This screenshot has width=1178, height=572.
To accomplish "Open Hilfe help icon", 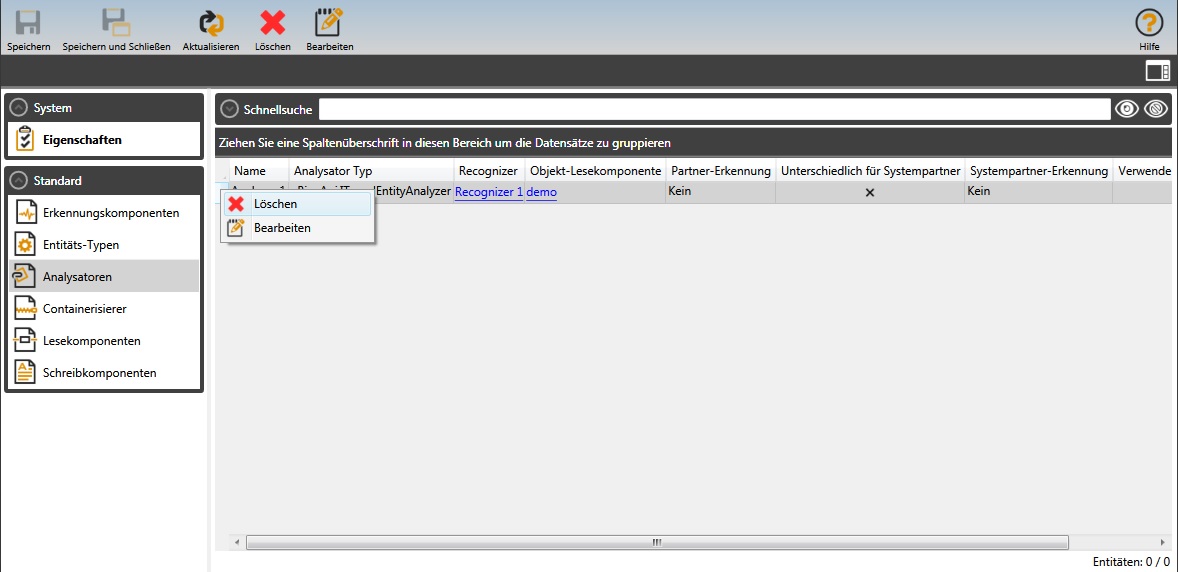I will pyautogui.click(x=1149, y=24).
